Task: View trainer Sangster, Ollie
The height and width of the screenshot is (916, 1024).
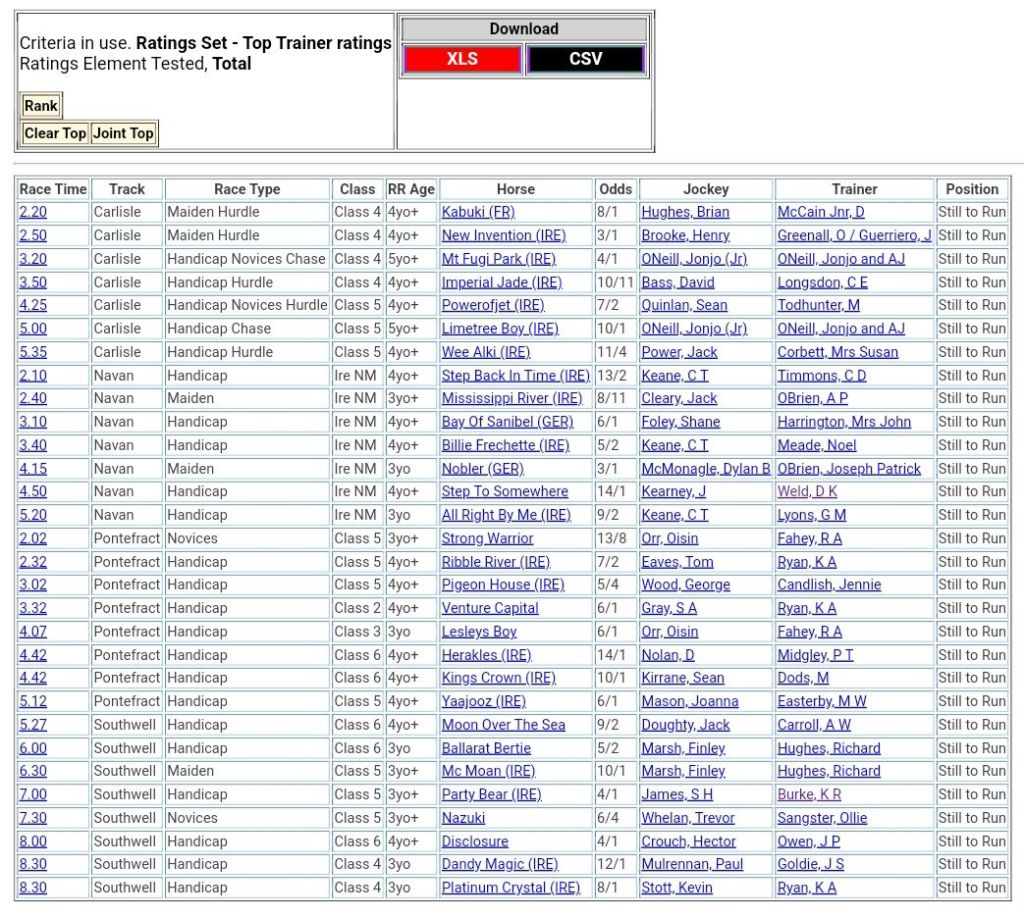Action: (x=822, y=817)
